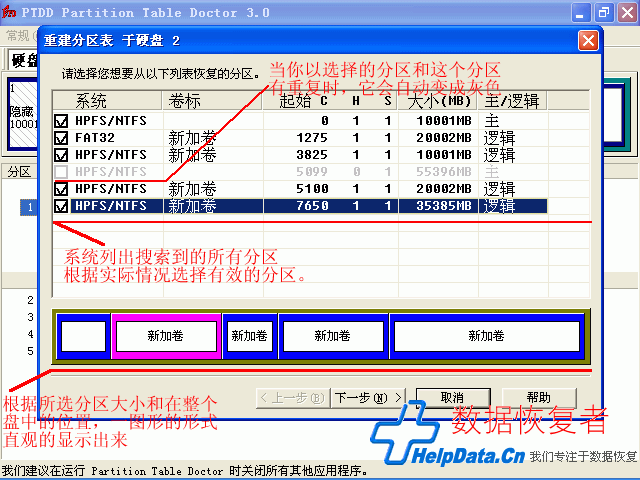Click the PTDD application icon in title bar
The height and width of the screenshot is (480, 640).
[x=8, y=12]
